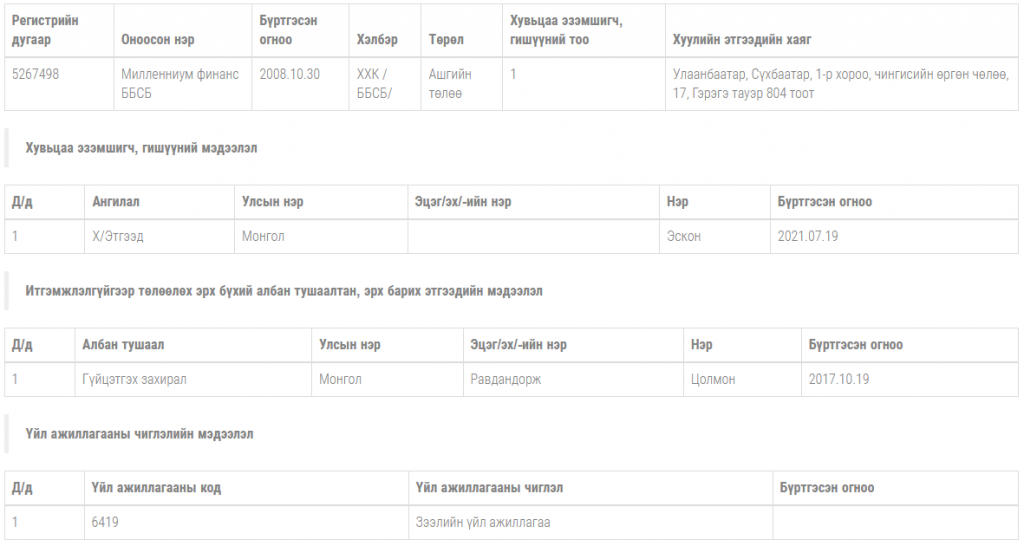Viewport: 1024px width, 546px height.
Task: Select the activity code 6419
Action: (x=105, y=522)
